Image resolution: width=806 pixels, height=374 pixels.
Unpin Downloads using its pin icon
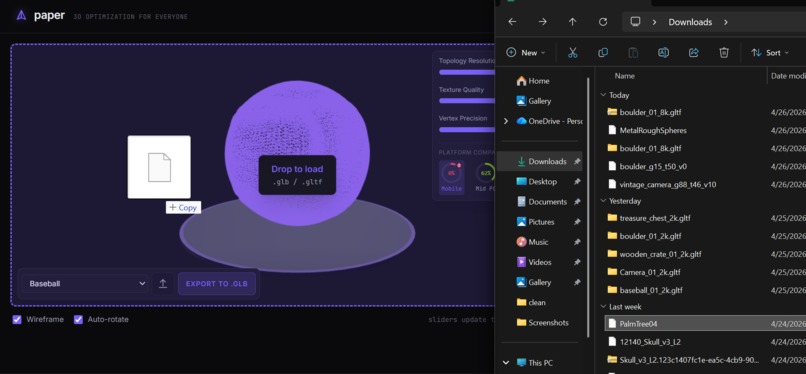click(x=577, y=161)
